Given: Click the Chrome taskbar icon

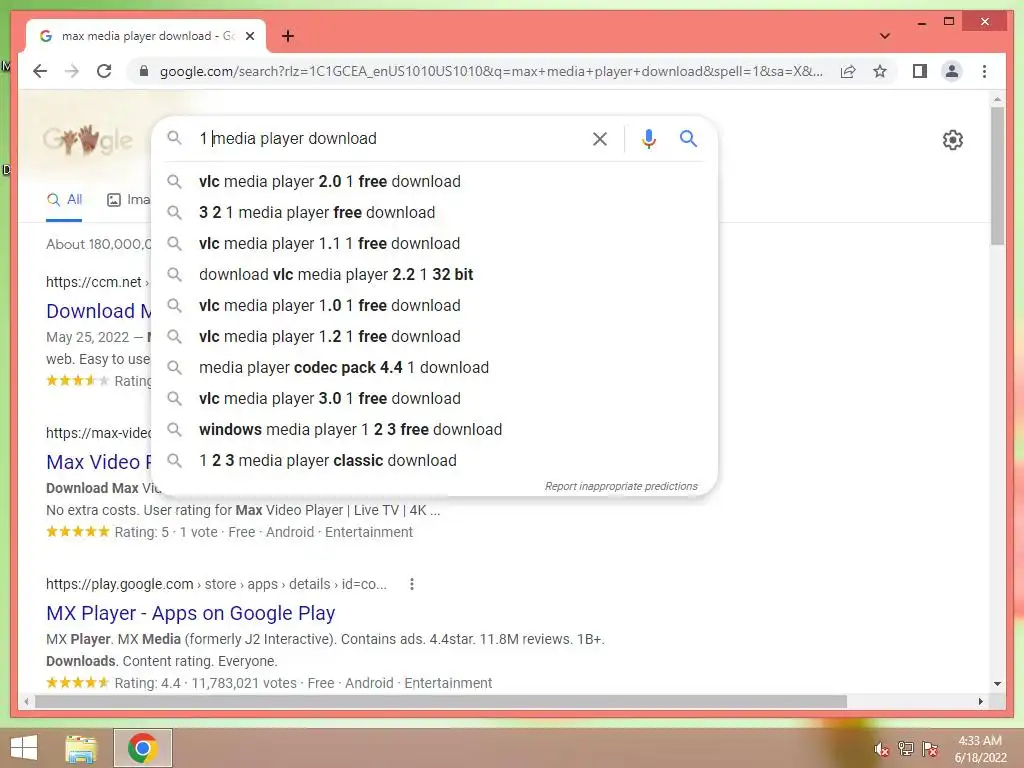Looking at the screenshot, I should click(x=143, y=748).
